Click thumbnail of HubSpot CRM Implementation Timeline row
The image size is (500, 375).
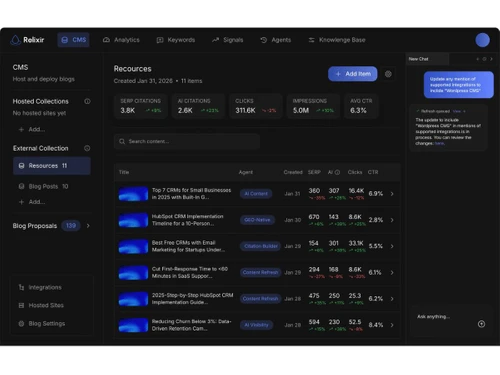(x=133, y=220)
